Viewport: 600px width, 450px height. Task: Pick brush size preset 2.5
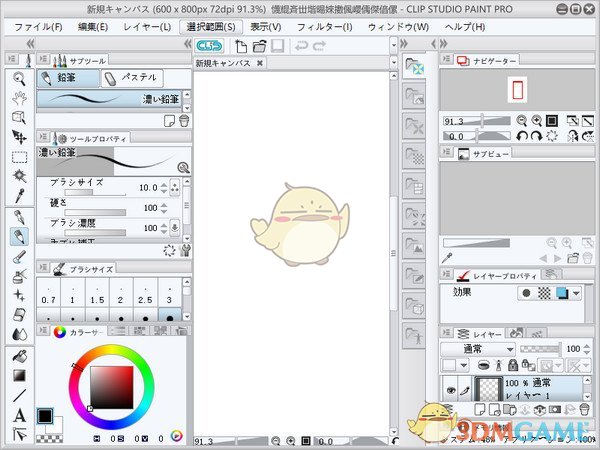(145, 295)
